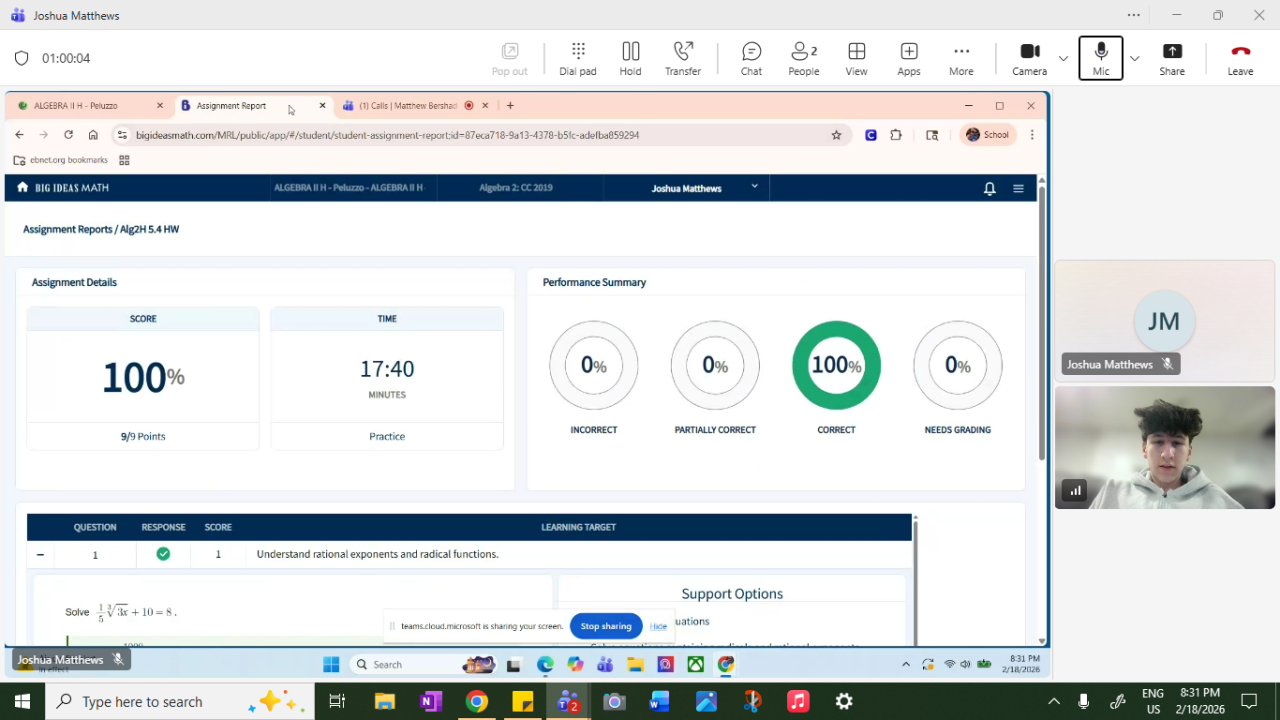Turn on the Camera

(x=1029, y=58)
